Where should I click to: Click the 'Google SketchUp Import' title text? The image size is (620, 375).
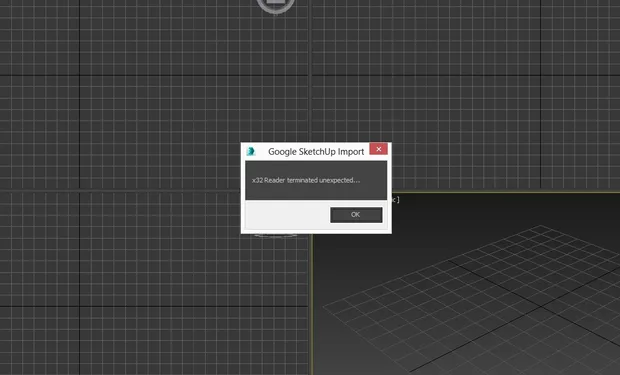coord(316,152)
